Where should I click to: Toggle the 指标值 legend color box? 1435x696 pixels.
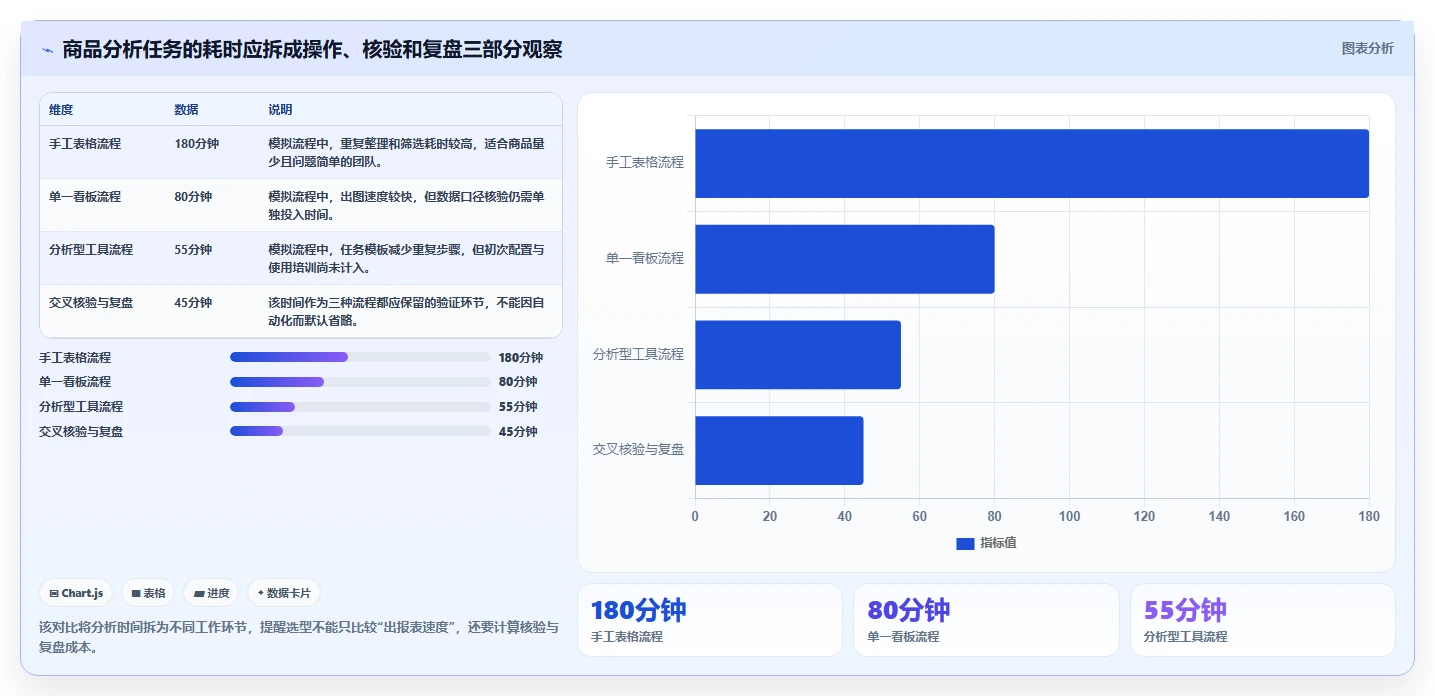[965, 543]
